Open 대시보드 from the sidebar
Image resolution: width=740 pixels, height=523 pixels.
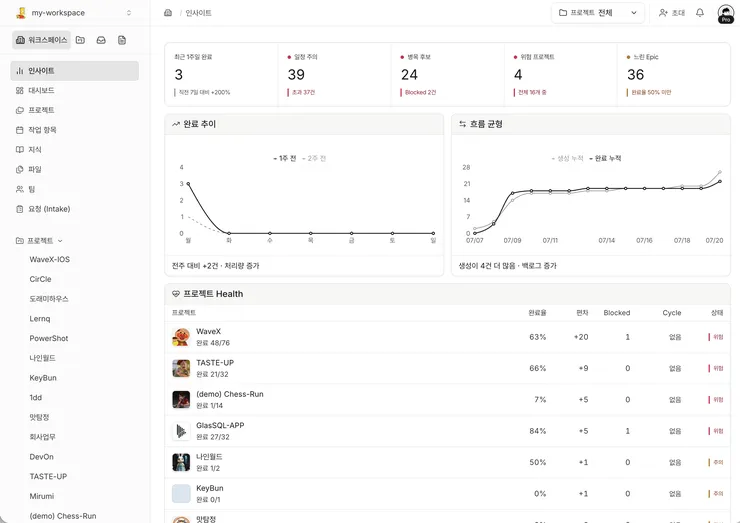click(75, 90)
